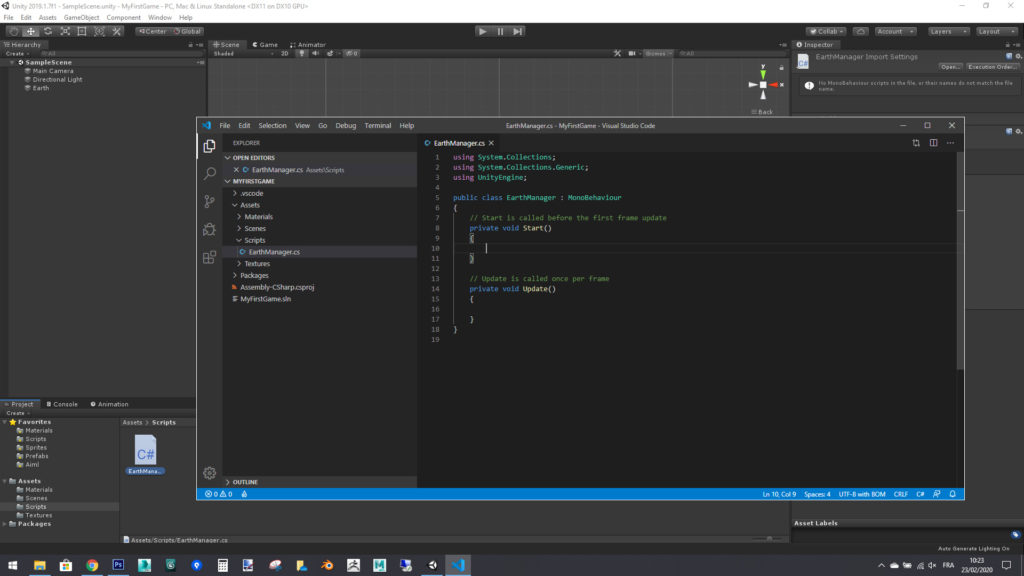Toggle scene audio in the Scene view
The image size is (1024, 576).
pyautogui.click(x=315, y=52)
